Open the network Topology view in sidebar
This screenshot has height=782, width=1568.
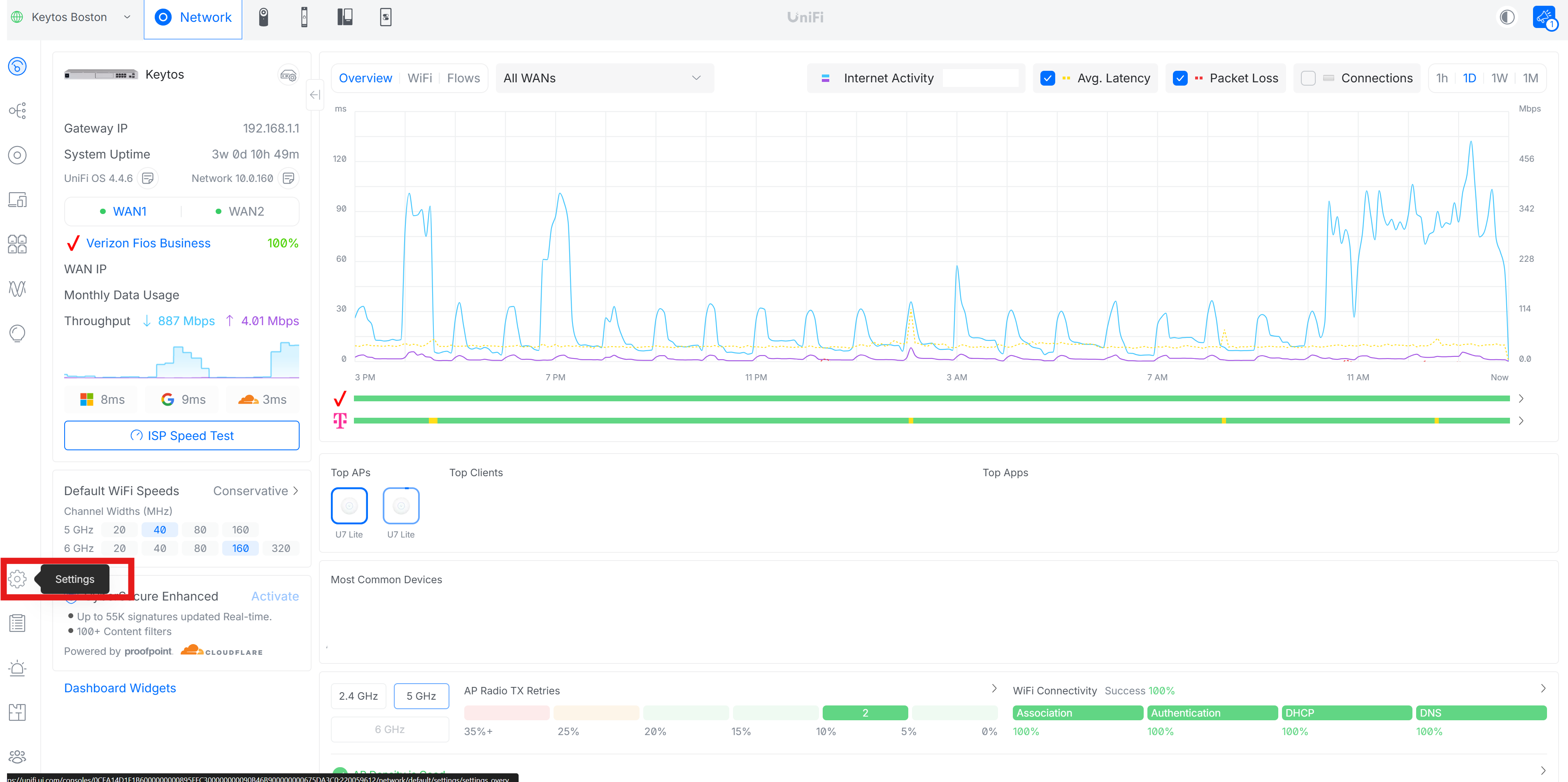[18, 110]
